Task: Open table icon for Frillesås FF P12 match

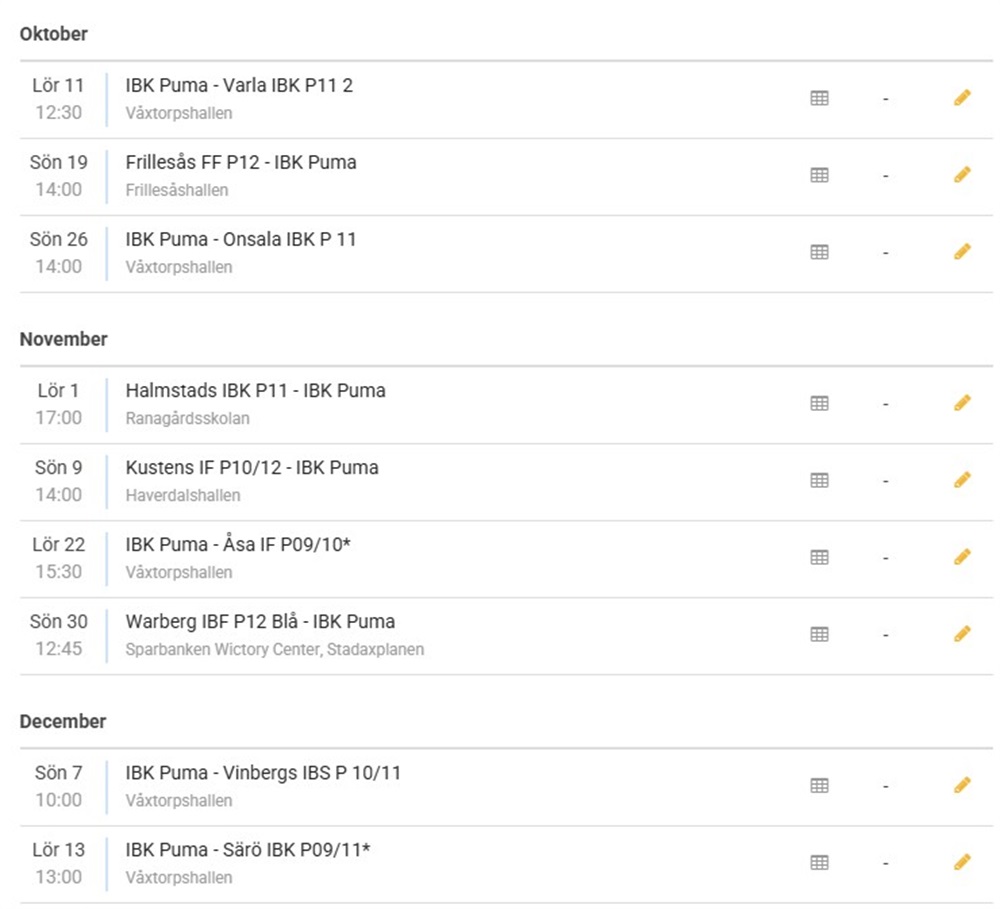Action: [x=819, y=175]
